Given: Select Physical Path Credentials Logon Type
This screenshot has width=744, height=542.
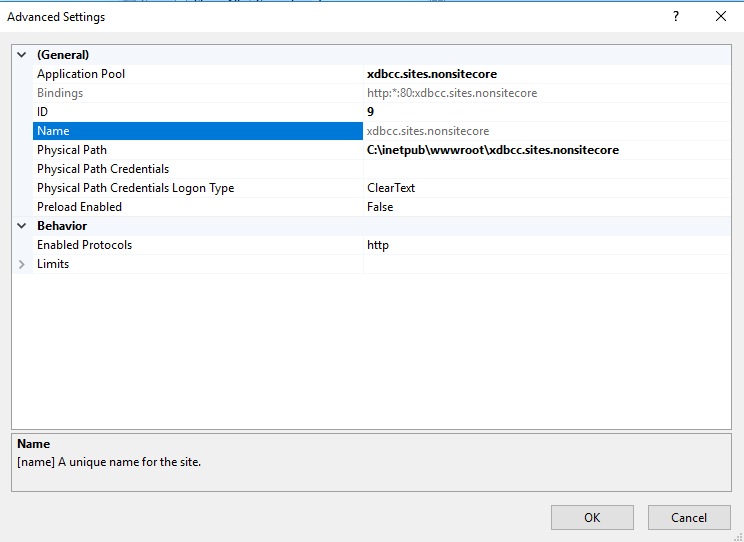Looking at the screenshot, I should point(135,188).
